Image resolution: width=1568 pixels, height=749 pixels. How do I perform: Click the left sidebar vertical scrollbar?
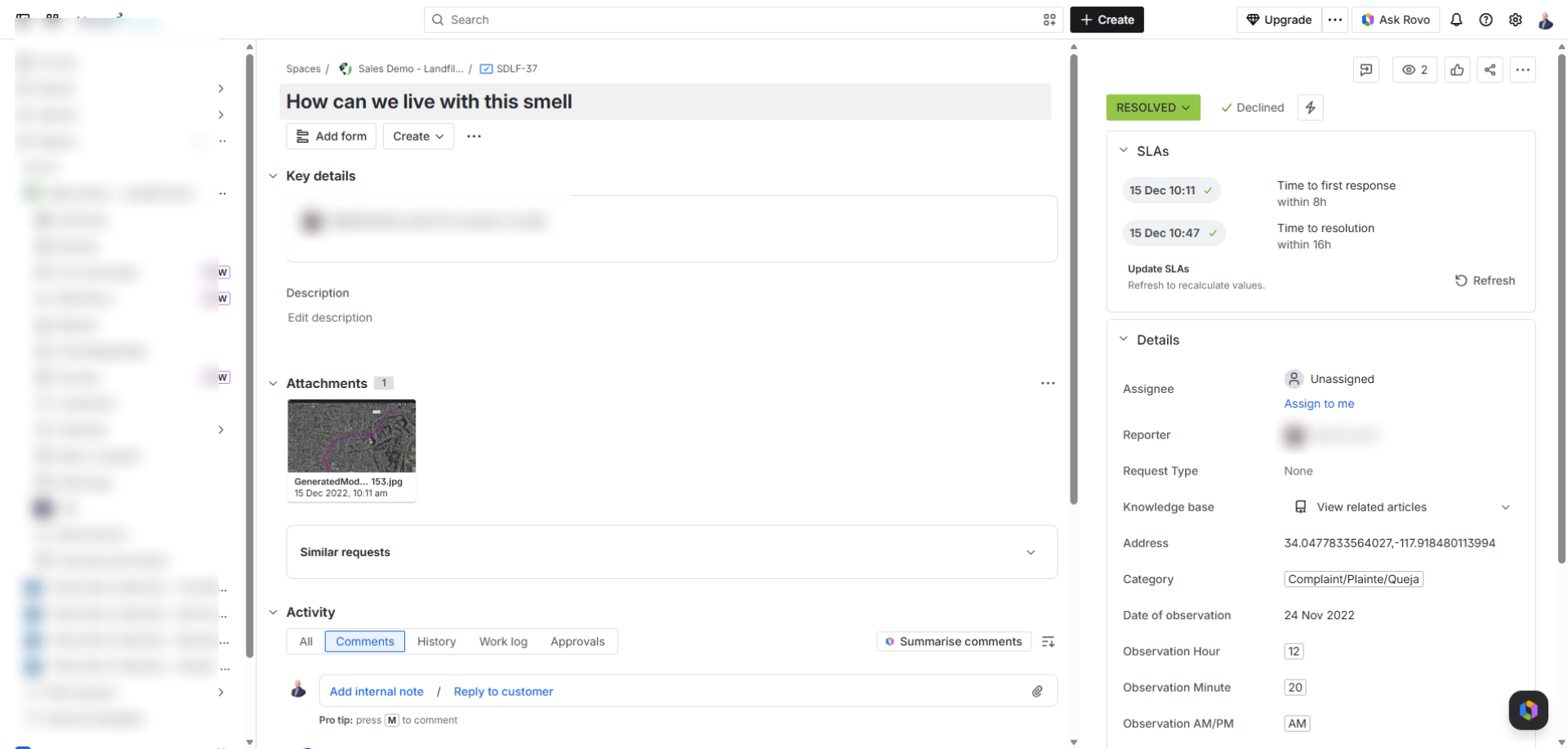pyautogui.click(x=249, y=355)
